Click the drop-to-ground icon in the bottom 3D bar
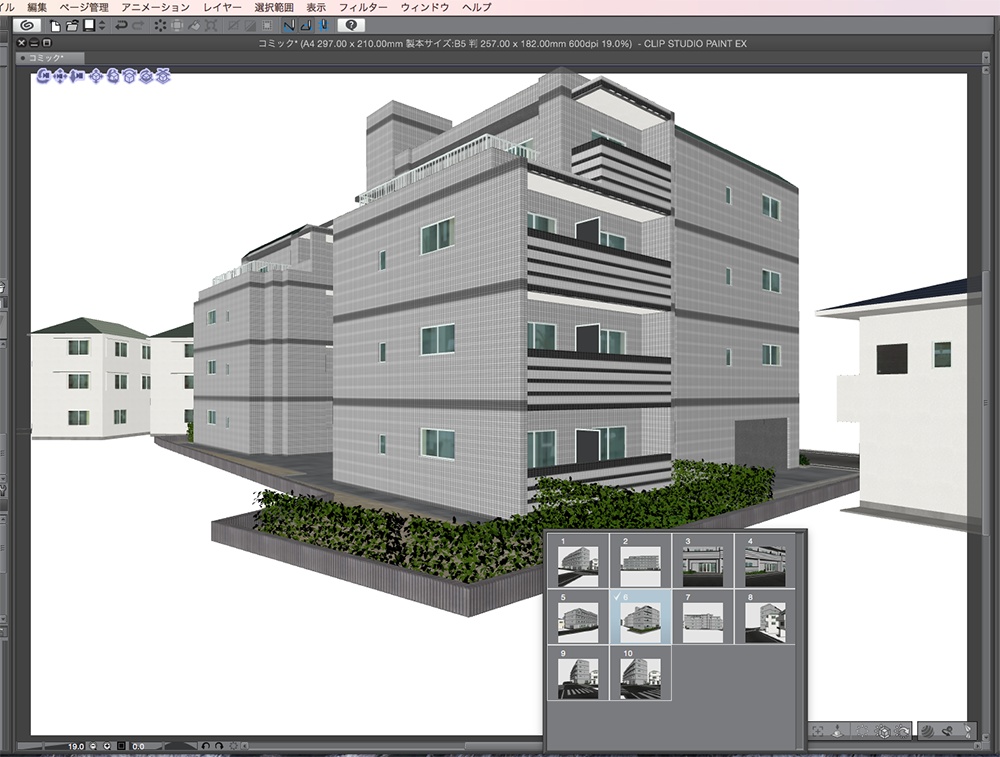The image size is (1000, 757). coord(837,731)
